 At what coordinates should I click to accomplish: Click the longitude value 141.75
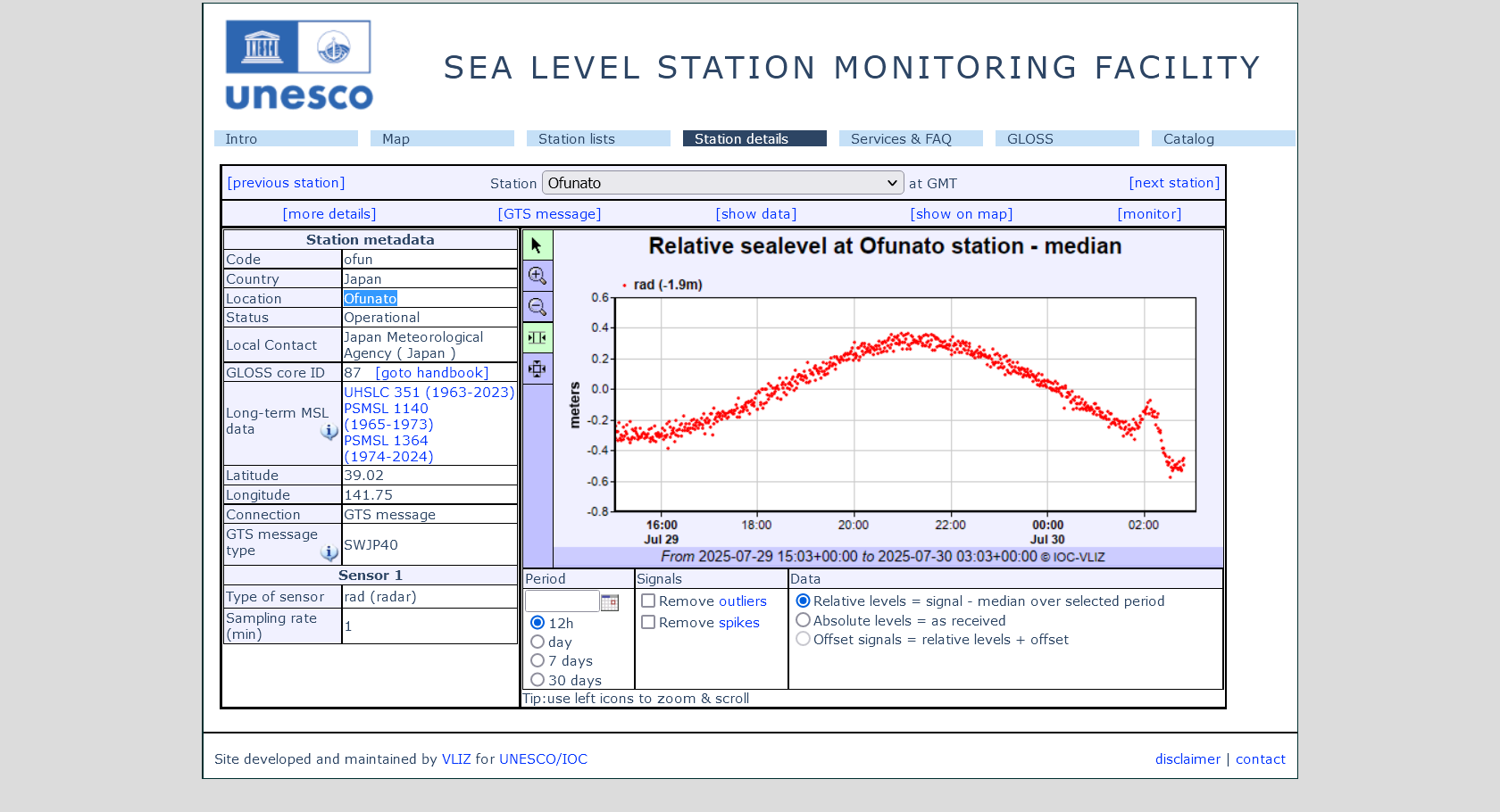click(368, 495)
